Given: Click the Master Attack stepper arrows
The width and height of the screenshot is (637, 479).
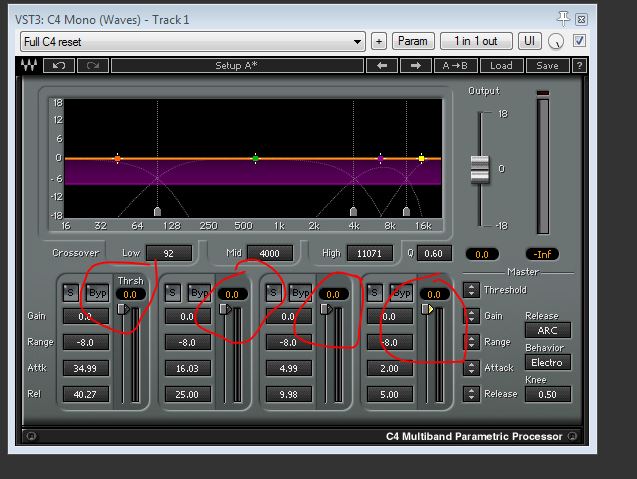Looking at the screenshot, I should pyautogui.click(x=471, y=368).
